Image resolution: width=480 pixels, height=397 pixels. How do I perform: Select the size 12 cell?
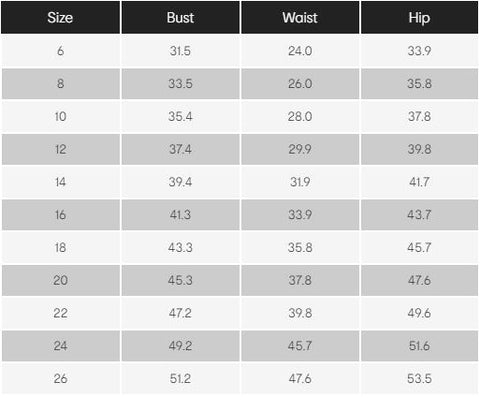click(x=60, y=149)
